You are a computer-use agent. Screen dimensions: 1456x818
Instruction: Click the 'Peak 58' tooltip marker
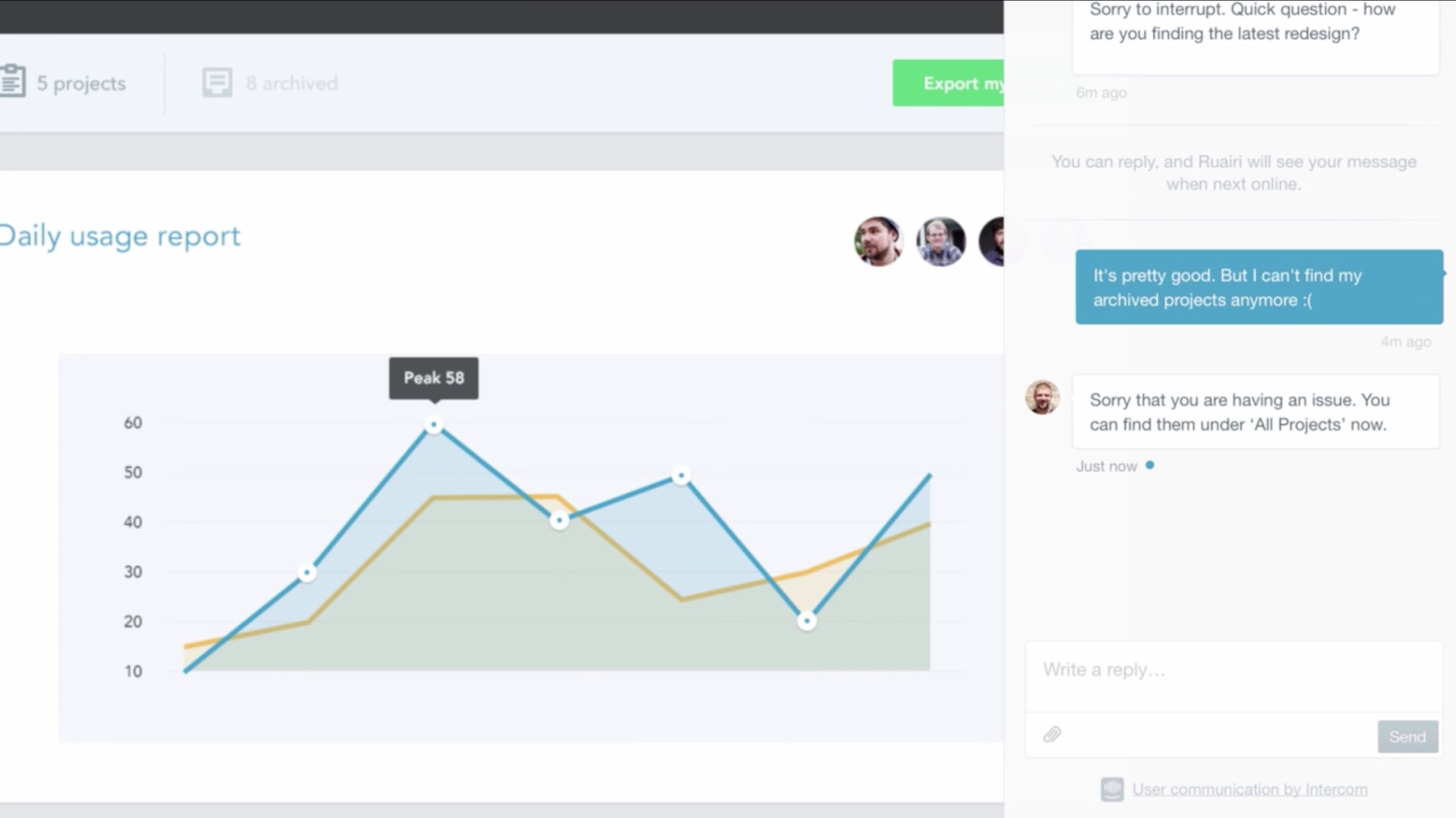[x=433, y=377]
